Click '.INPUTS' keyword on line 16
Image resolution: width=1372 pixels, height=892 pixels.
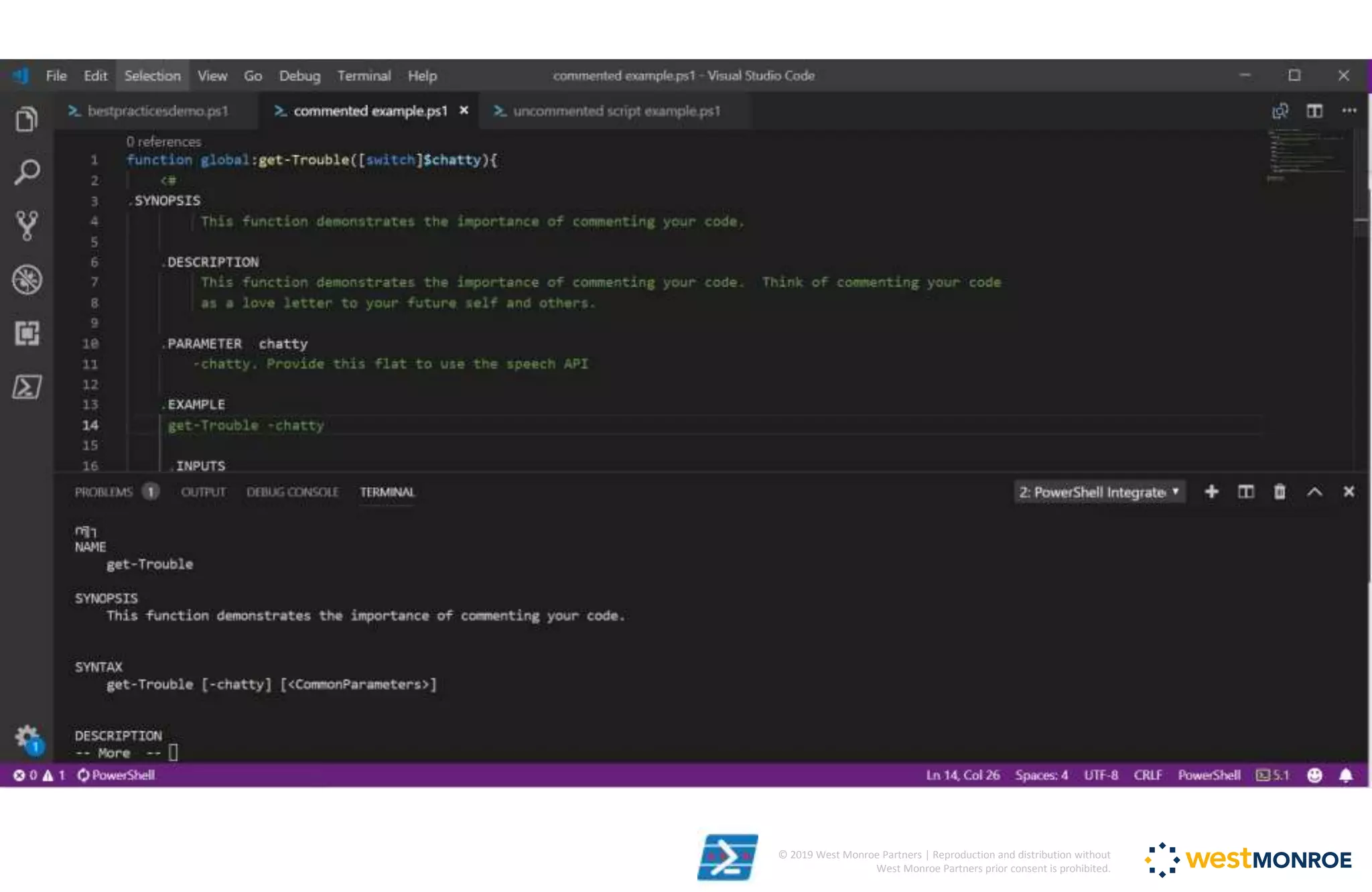point(197,465)
